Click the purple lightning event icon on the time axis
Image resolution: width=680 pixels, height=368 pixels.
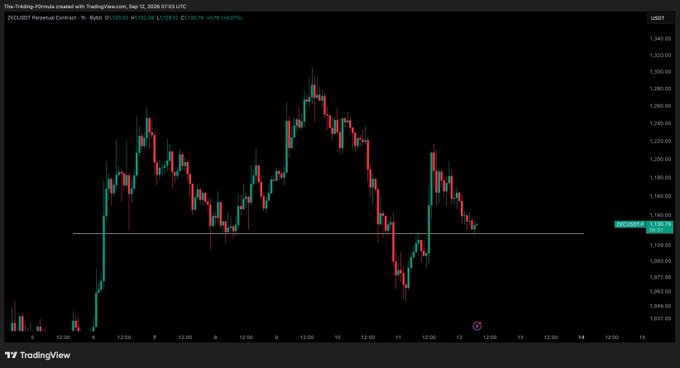pos(477,326)
